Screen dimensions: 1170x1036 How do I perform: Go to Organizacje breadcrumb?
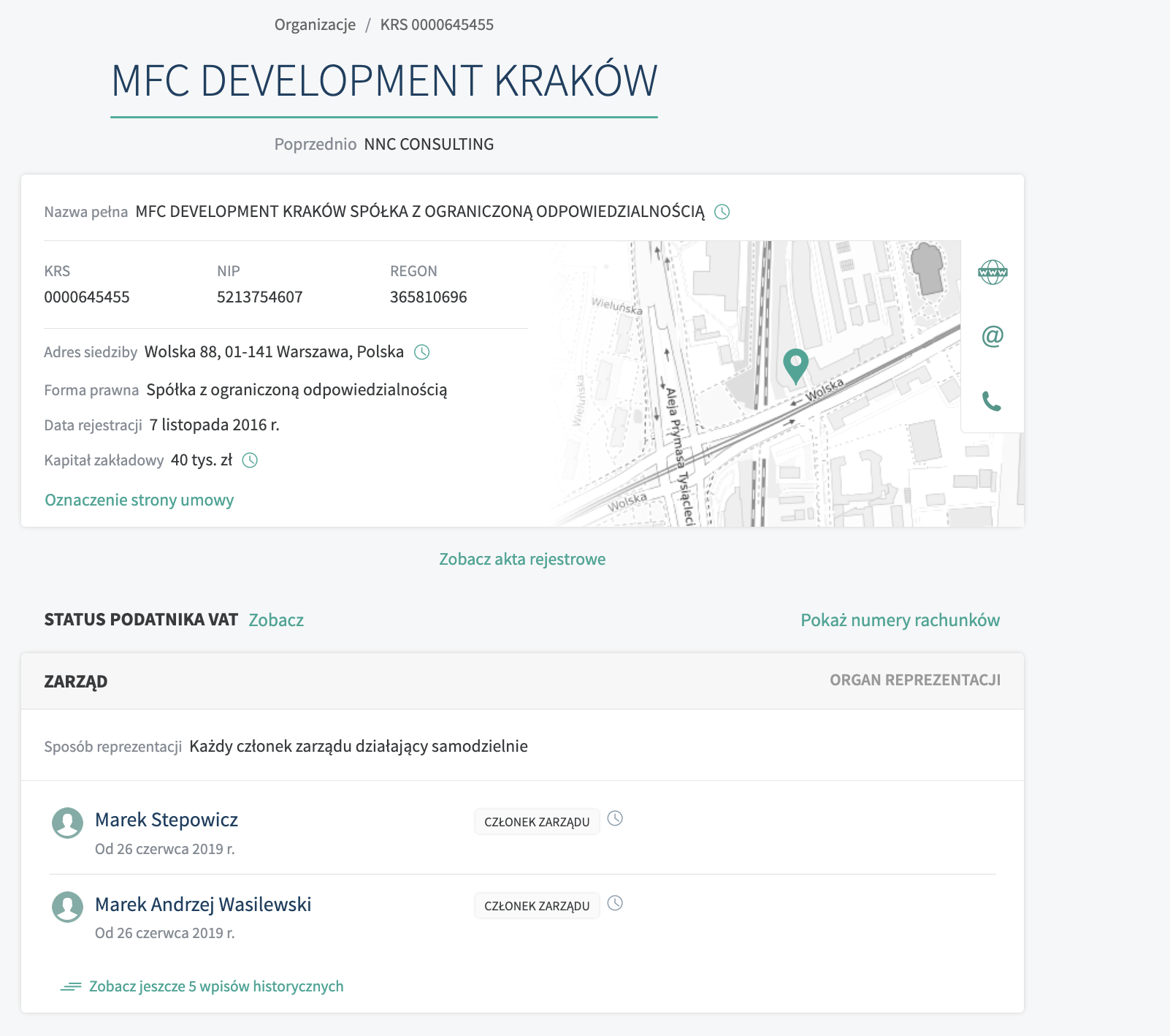pyautogui.click(x=315, y=25)
